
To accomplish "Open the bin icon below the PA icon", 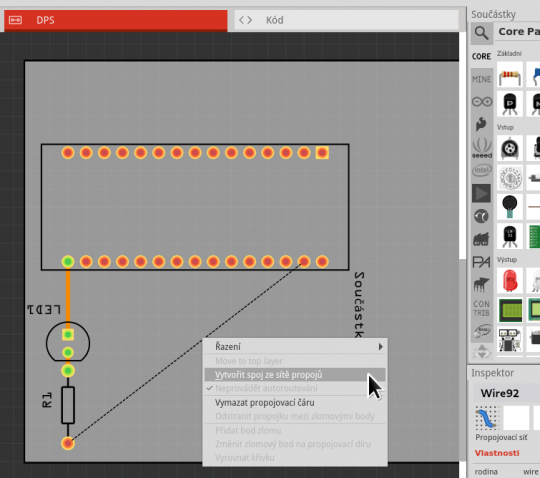I will click(481, 285).
